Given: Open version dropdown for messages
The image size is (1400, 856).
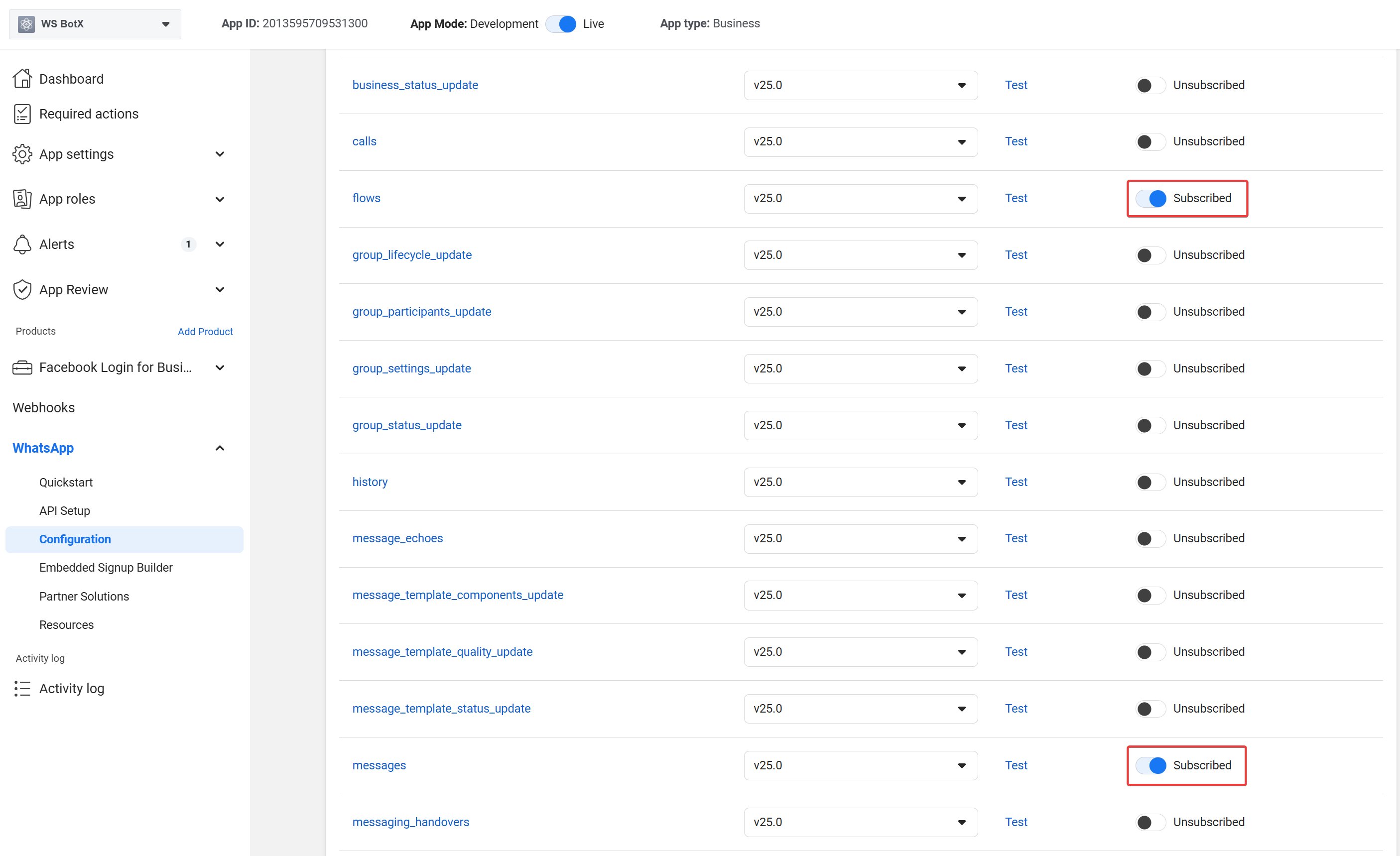Looking at the screenshot, I should coord(861,766).
